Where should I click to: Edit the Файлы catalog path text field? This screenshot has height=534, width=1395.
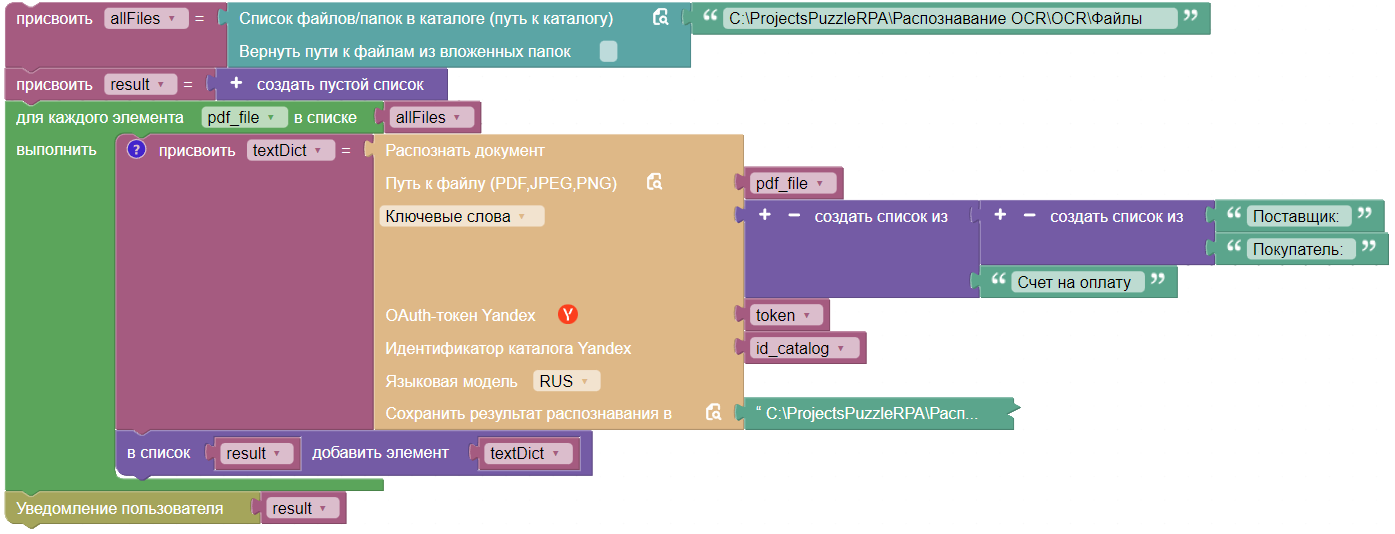pyautogui.click(x=950, y=18)
